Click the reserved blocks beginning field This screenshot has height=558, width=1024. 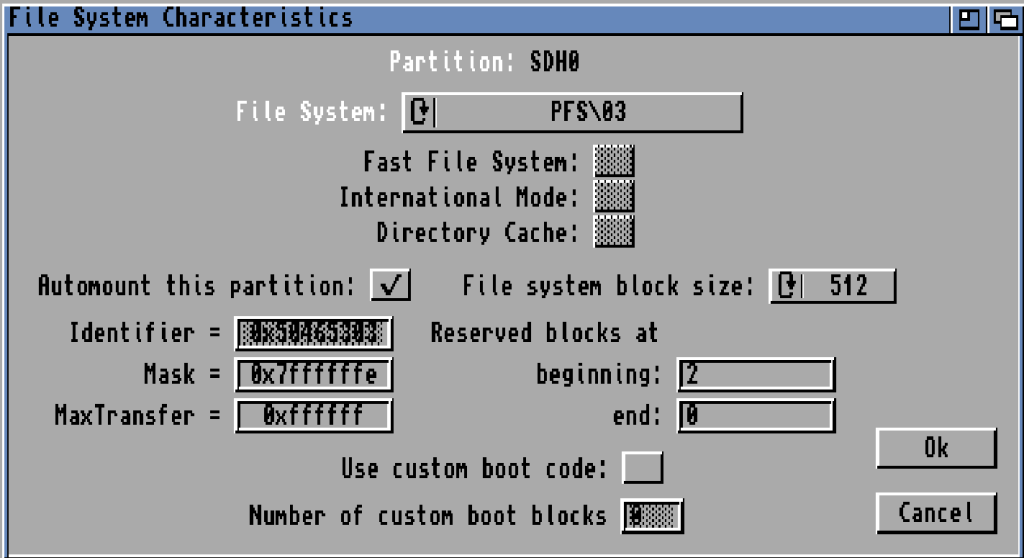755,375
